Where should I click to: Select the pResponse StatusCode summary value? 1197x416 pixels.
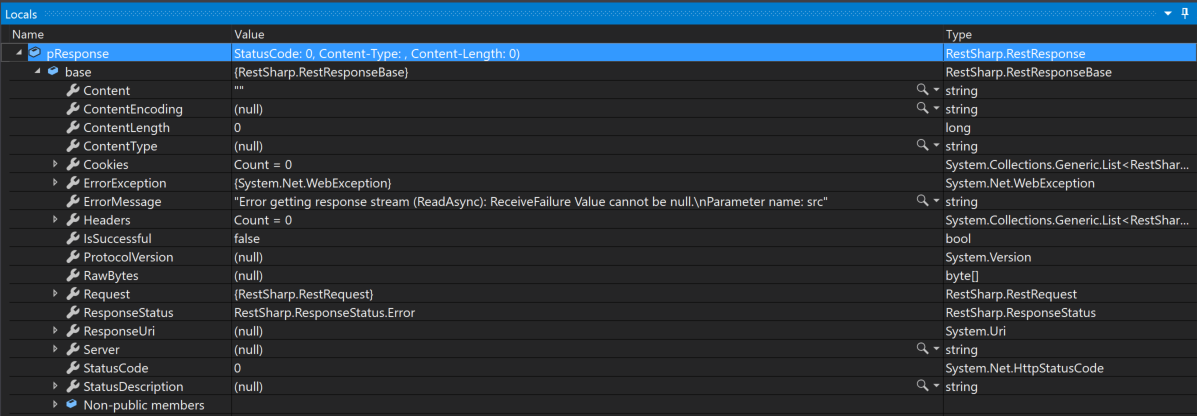(x=377, y=53)
